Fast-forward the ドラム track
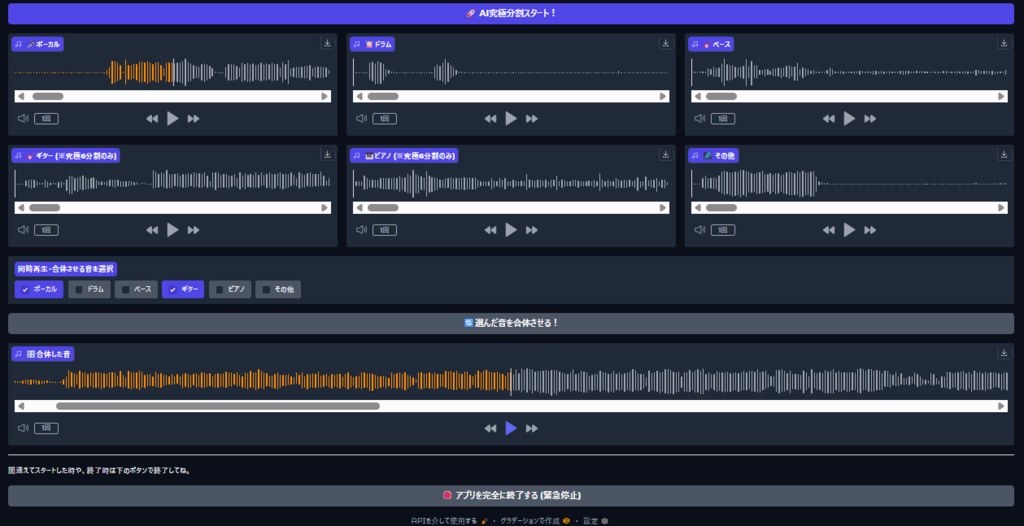Screen dimensions: 1024x526 (532, 119)
